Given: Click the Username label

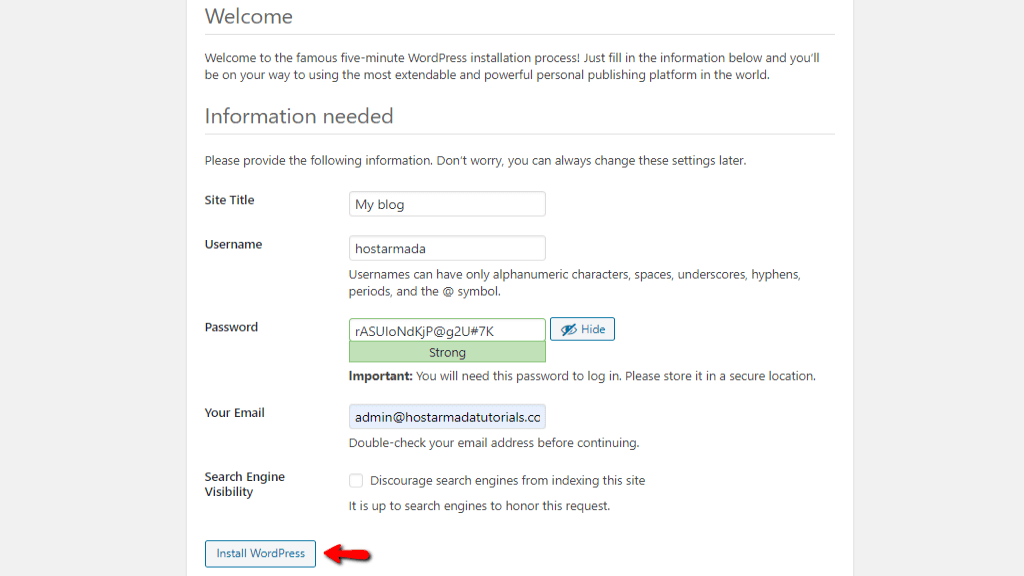Looking at the screenshot, I should tap(233, 244).
